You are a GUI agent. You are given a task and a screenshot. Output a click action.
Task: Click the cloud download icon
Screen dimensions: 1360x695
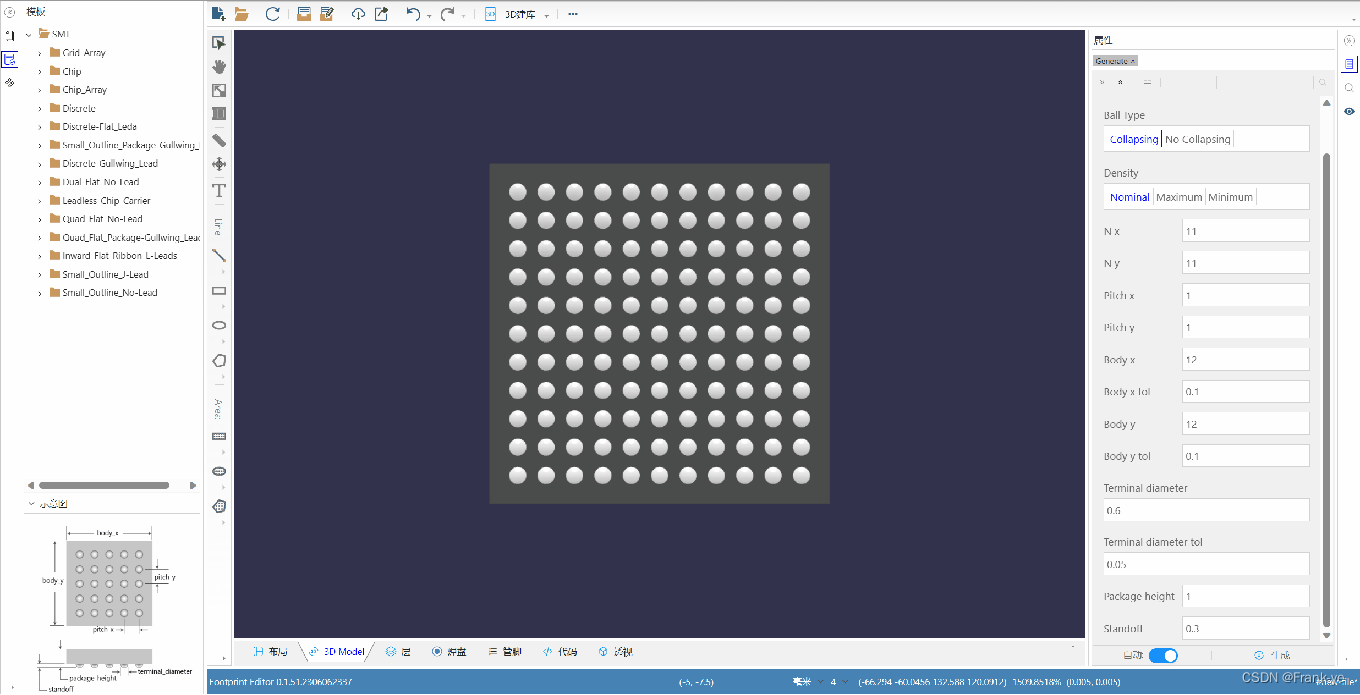click(x=358, y=14)
